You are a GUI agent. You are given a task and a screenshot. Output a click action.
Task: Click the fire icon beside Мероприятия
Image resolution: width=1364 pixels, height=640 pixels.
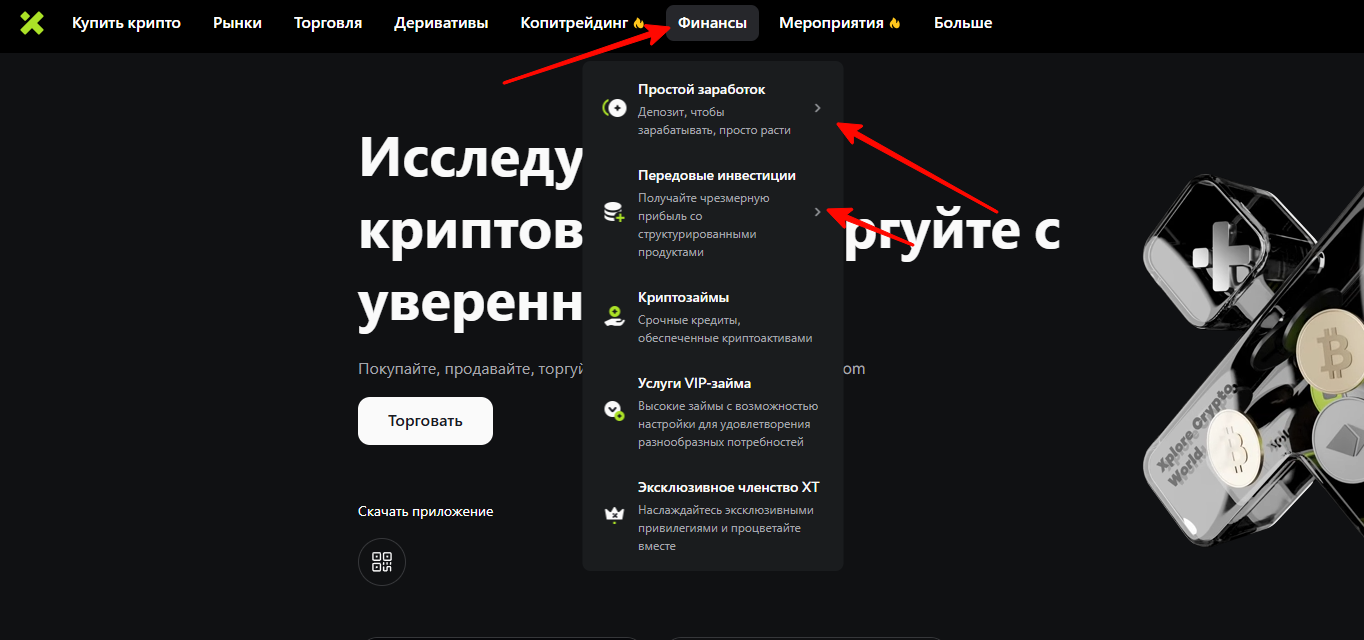click(x=895, y=23)
